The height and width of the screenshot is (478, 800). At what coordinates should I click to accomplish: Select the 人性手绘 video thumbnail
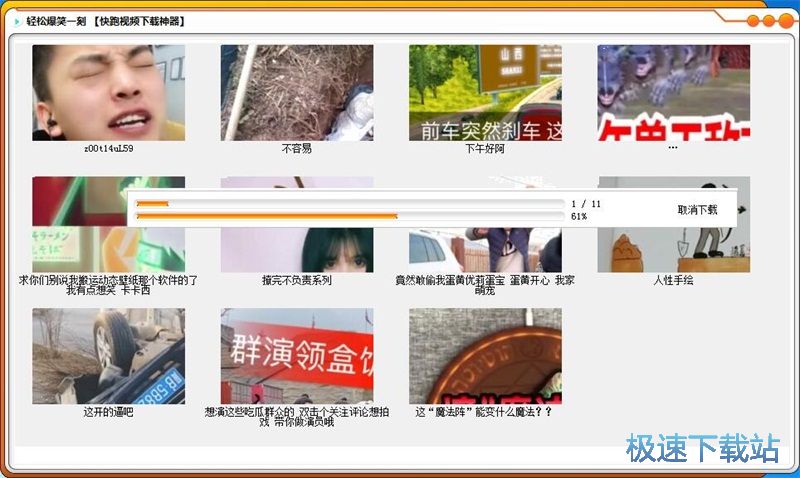pos(673,250)
